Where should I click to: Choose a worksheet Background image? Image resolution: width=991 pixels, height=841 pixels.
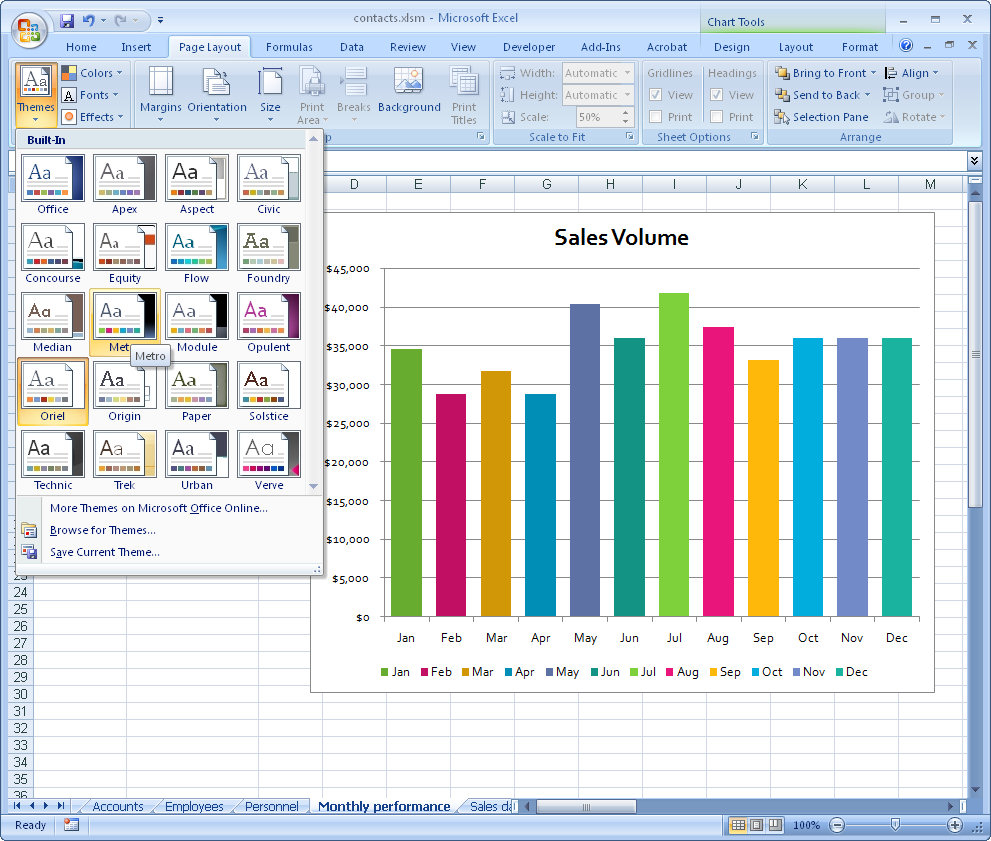pos(407,93)
